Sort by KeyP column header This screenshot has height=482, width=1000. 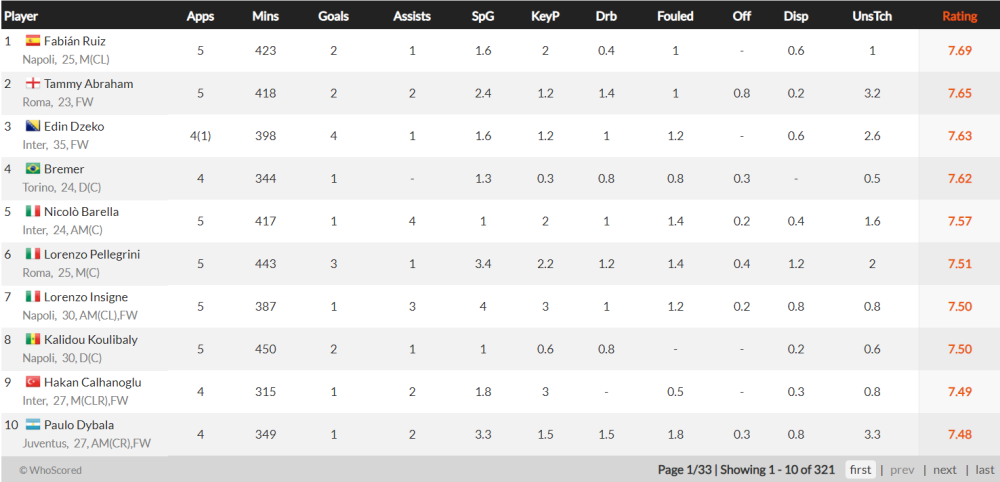pos(545,17)
